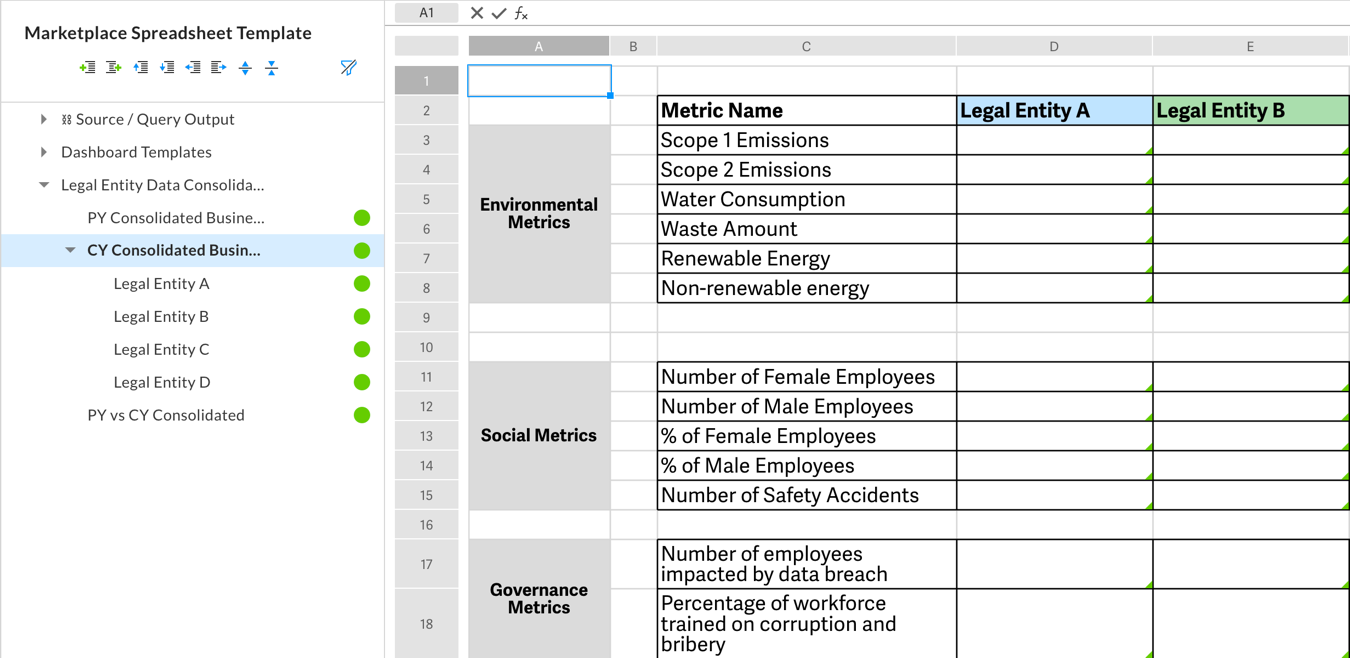This screenshot has height=658, width=1350.
Task: Click the confirm entry checkmark
Action: pos(497,13)
